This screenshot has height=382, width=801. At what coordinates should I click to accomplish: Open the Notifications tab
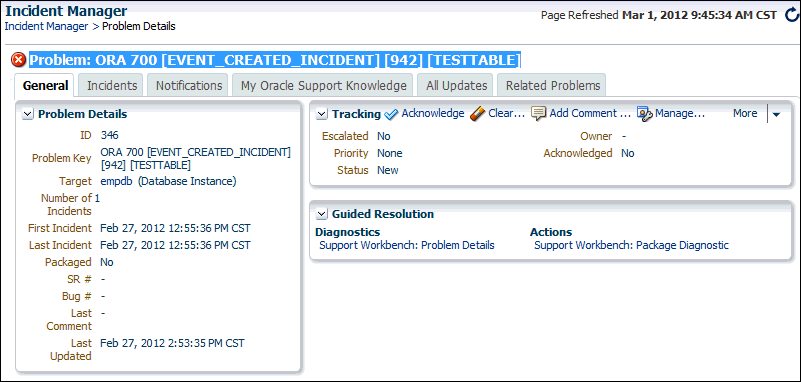click(189, 85)
